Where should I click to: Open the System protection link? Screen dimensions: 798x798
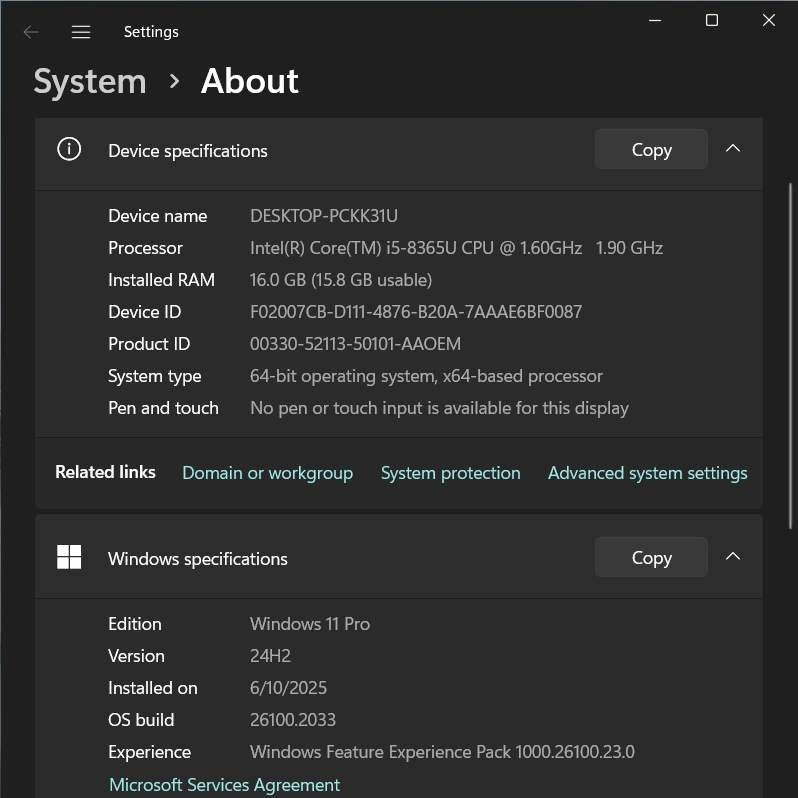[x=450, y=473]
